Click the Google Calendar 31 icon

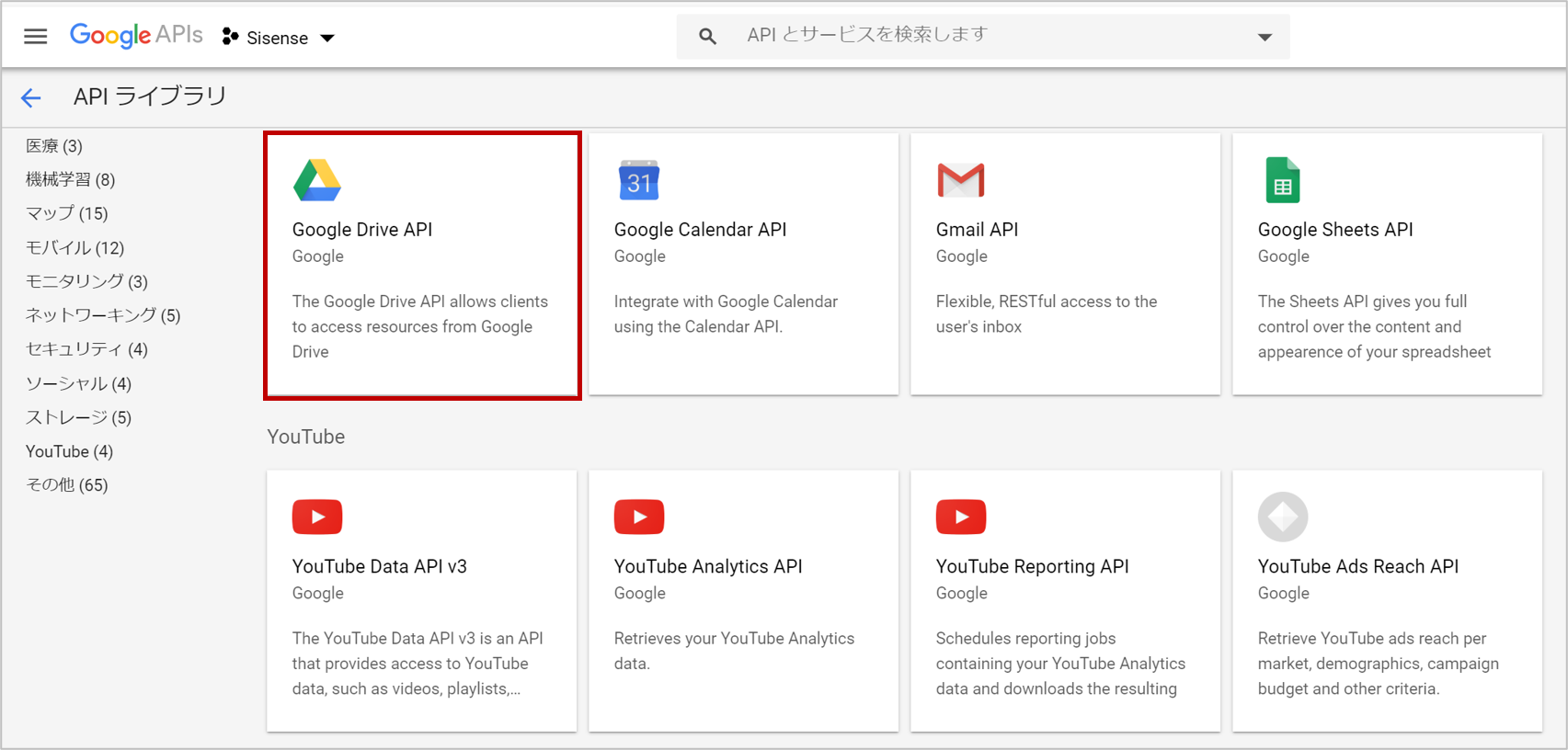pos(639,180)
